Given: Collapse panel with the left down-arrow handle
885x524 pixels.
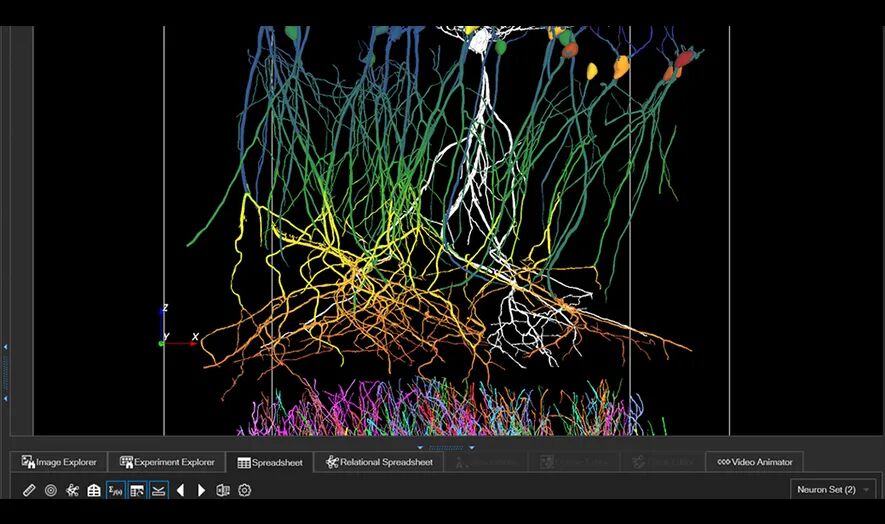Looking at the screenshot, I should pos(420,448).
